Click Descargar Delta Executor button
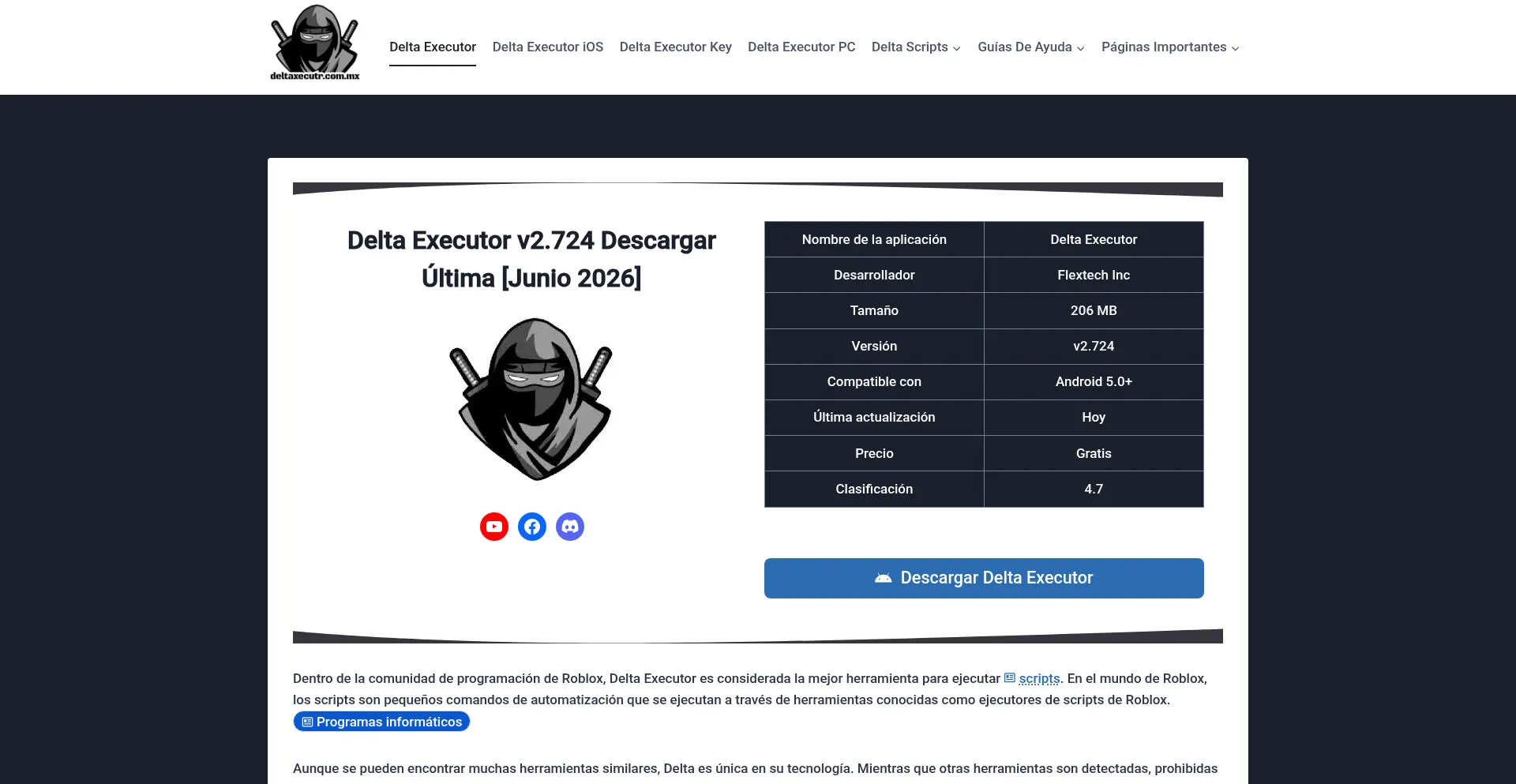The image size is (1516, 784). point(984,578)
